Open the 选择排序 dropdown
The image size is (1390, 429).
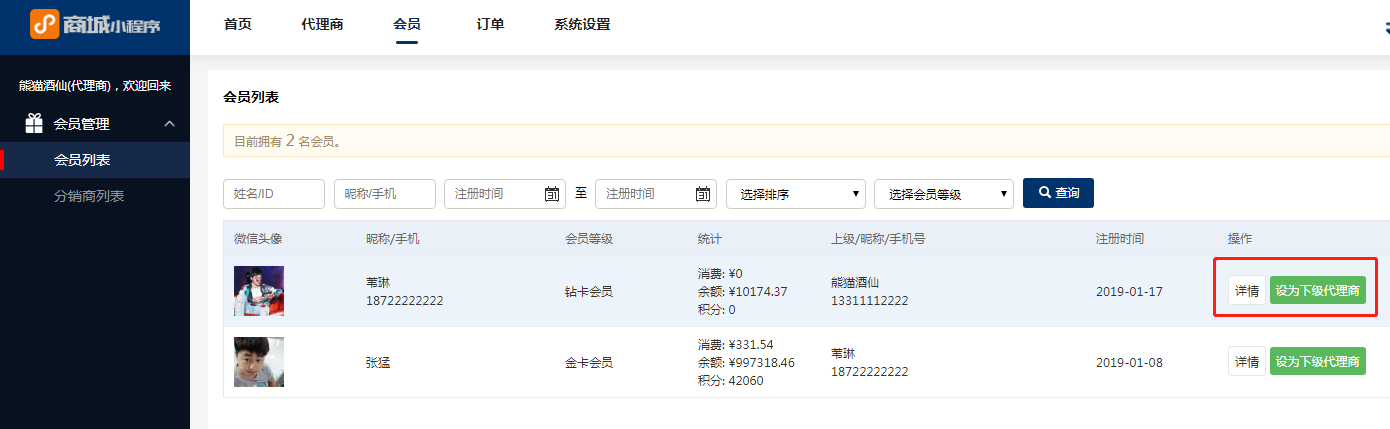tap(796, 194)
